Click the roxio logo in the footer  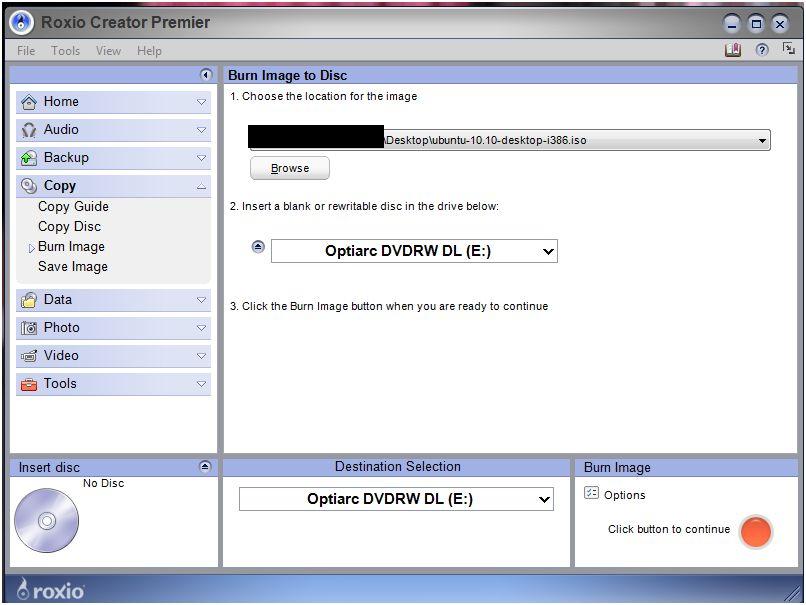click(x=50, y=589)
